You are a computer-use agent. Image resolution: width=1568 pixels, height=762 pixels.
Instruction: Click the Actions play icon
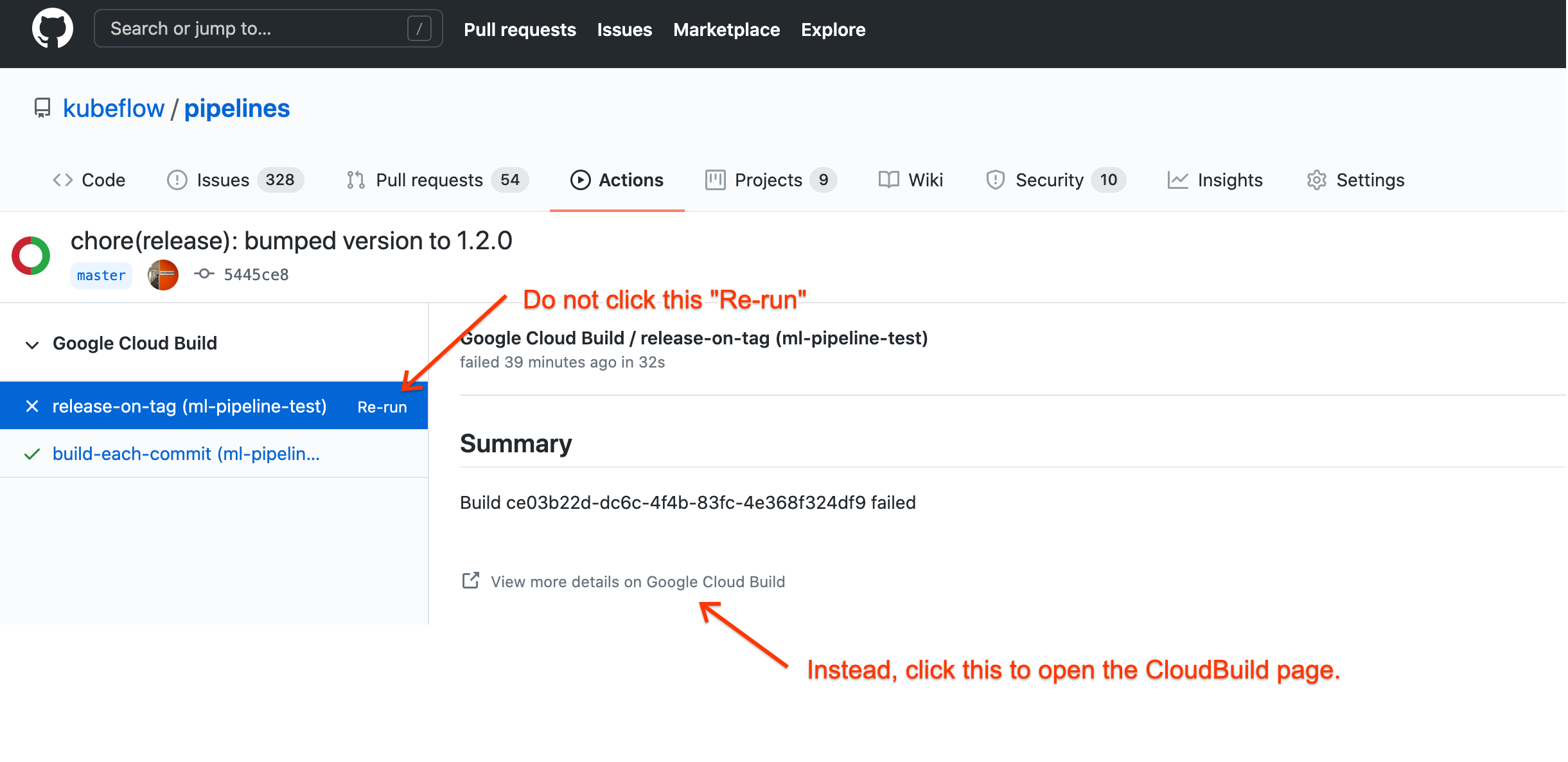pyautogui.click(x=580, y=180)
